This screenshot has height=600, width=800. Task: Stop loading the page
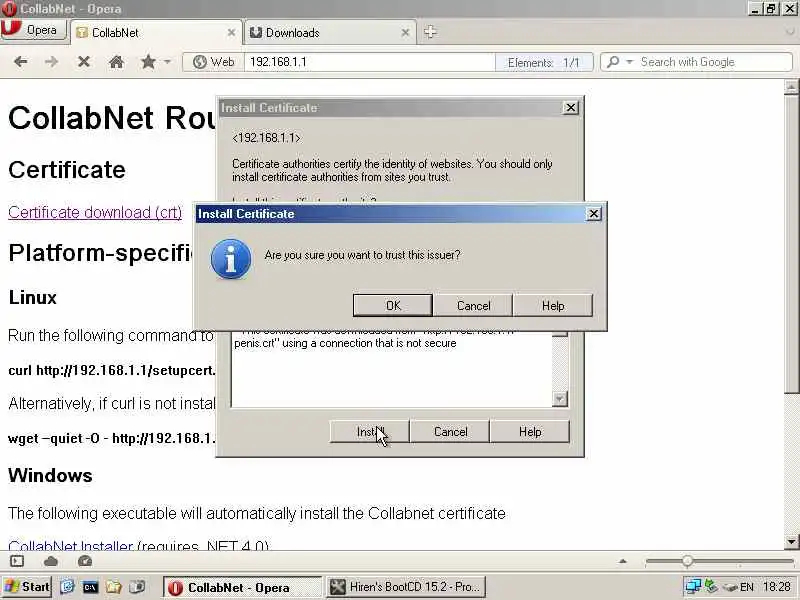coord(84,62)
